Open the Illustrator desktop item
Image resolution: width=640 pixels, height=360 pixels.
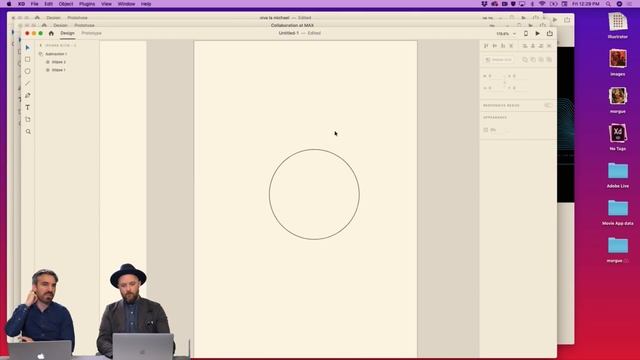[618, 25]
